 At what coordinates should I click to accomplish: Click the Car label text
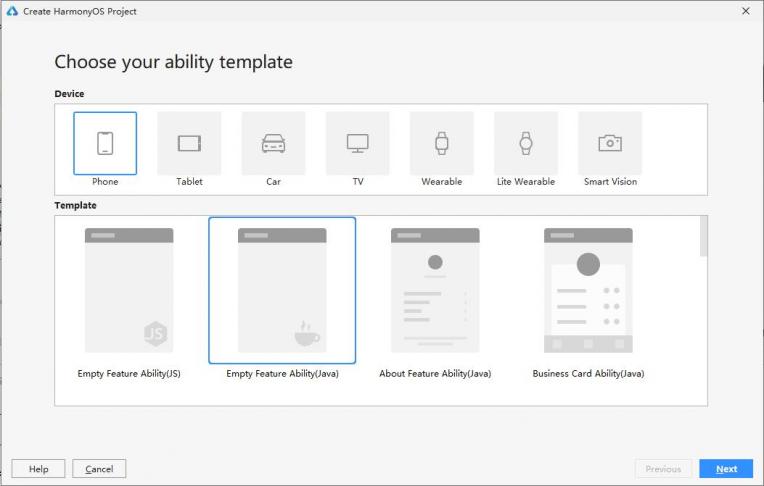(x=273, y=181)
